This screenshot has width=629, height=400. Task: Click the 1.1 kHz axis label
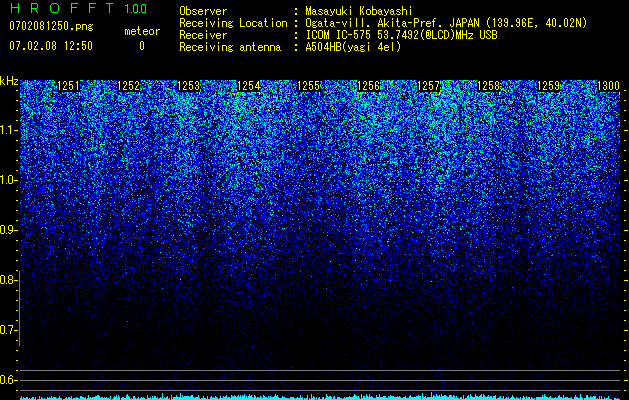tap(7, 130)
